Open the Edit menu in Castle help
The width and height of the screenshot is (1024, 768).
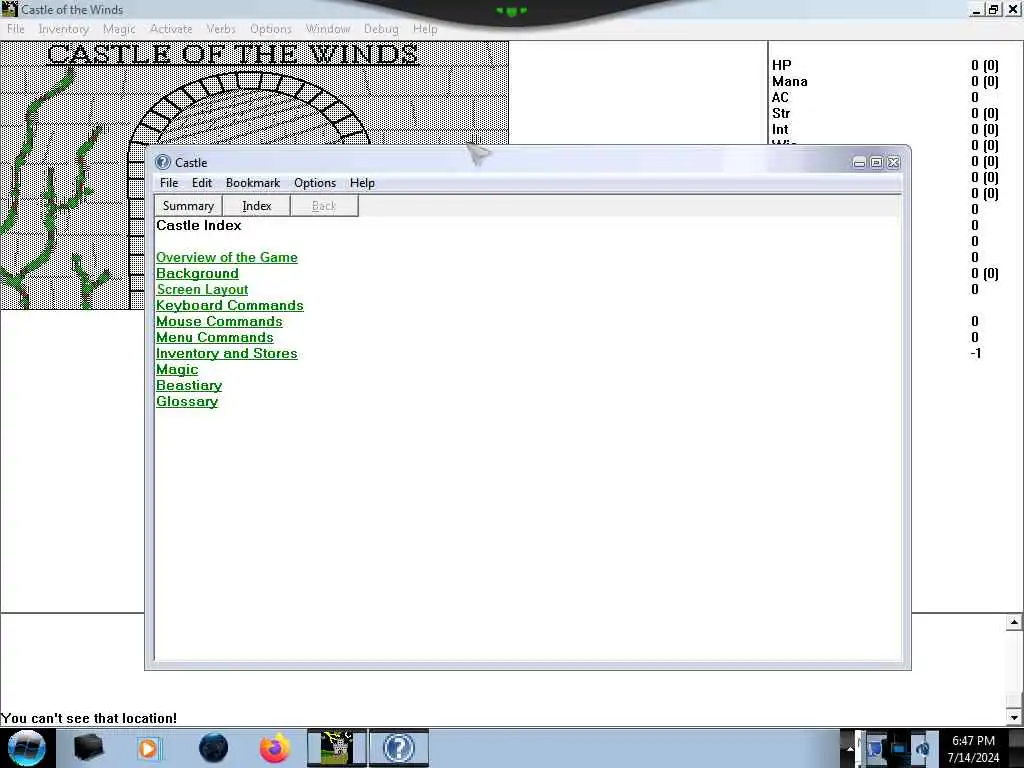click(x=202, y=183)
